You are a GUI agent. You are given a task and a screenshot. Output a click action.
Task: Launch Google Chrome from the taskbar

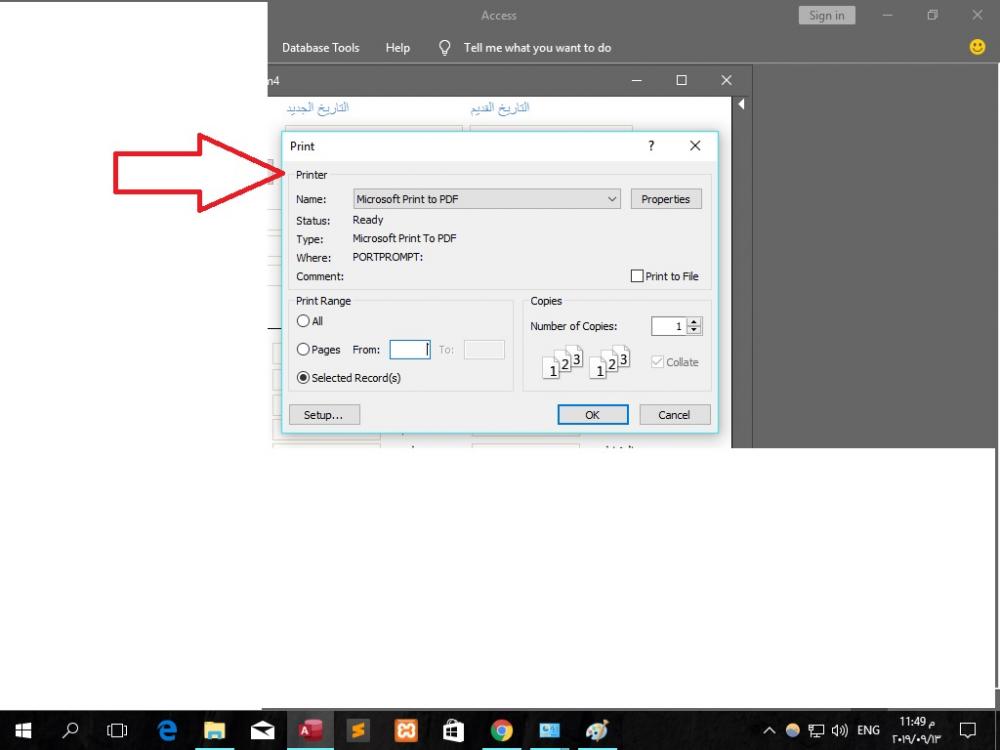[x=501, y=730]
